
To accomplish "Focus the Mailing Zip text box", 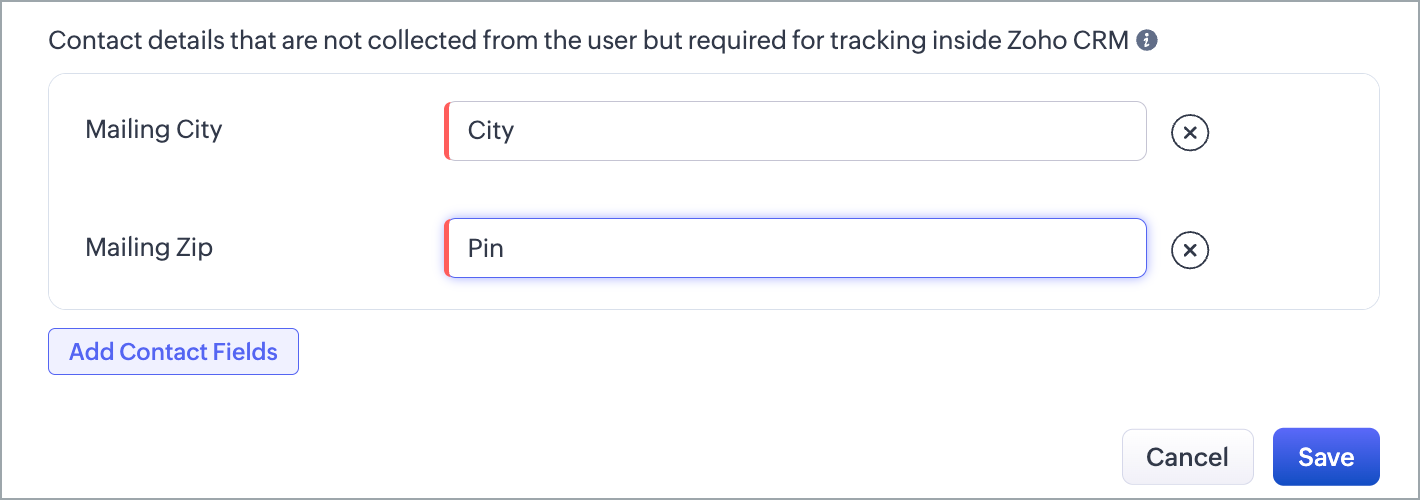I will (x=795, y=248).
